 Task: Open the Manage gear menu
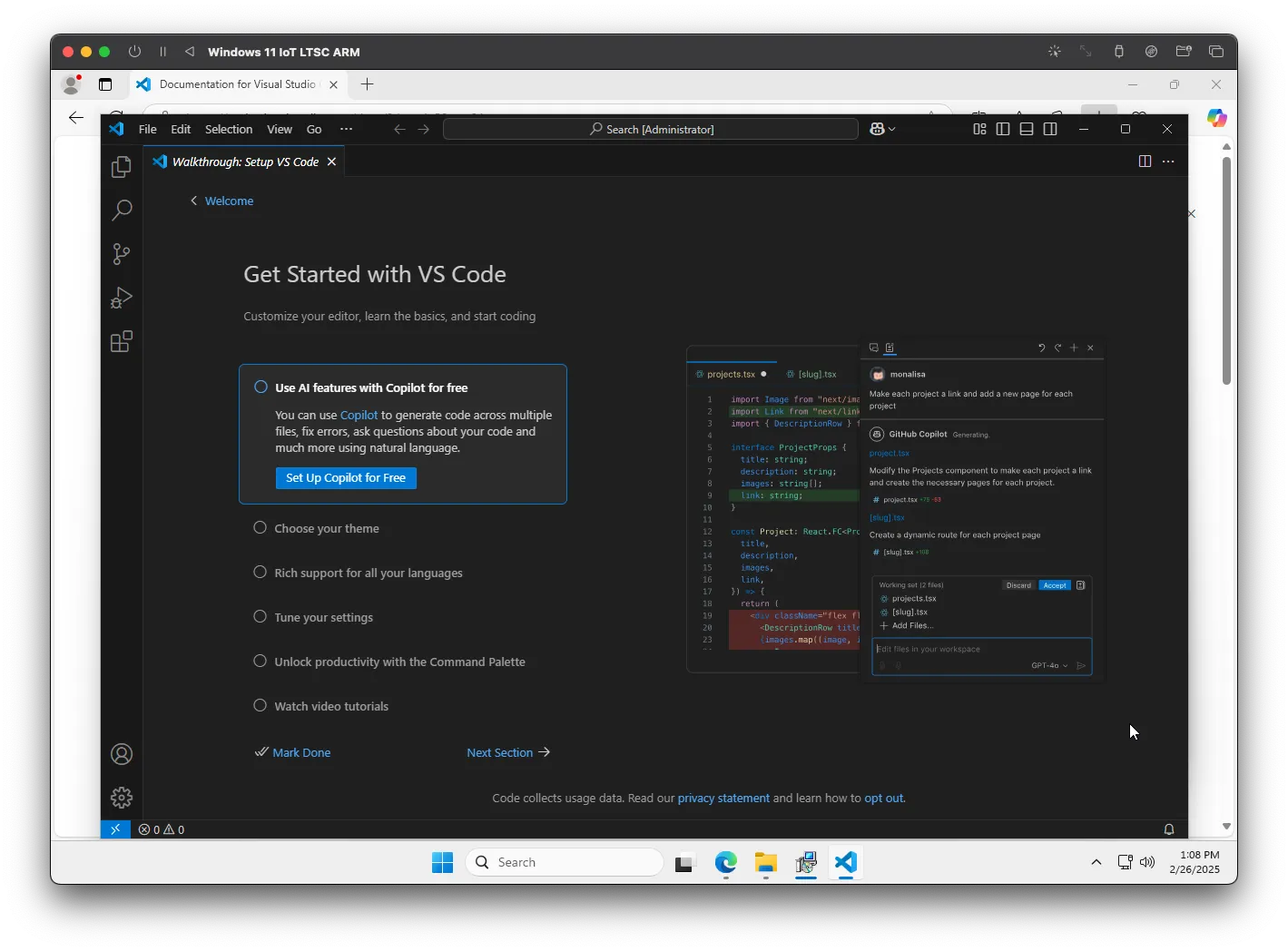(121, 798)
